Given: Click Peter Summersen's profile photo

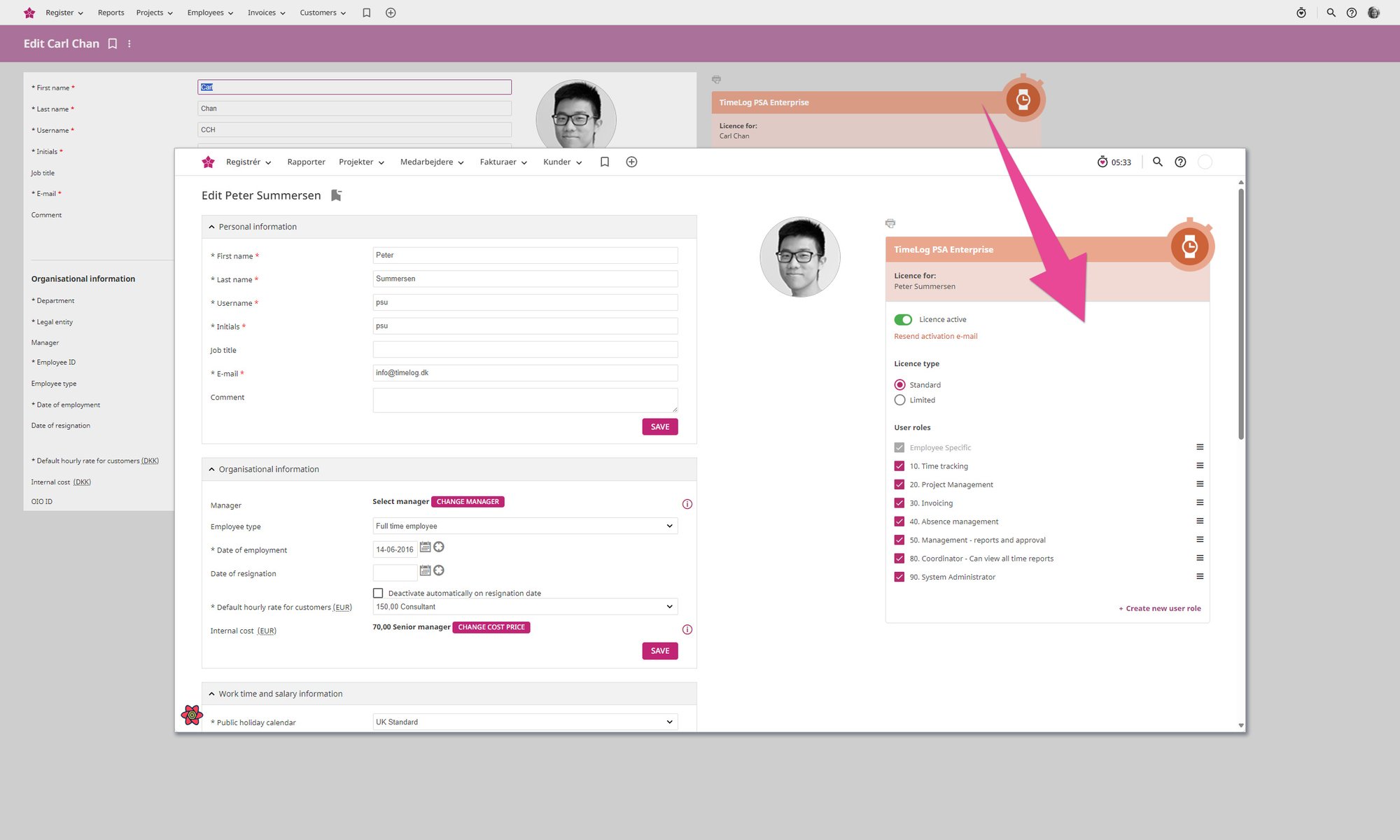Looking at the screenshot, I should click(799, 257).
